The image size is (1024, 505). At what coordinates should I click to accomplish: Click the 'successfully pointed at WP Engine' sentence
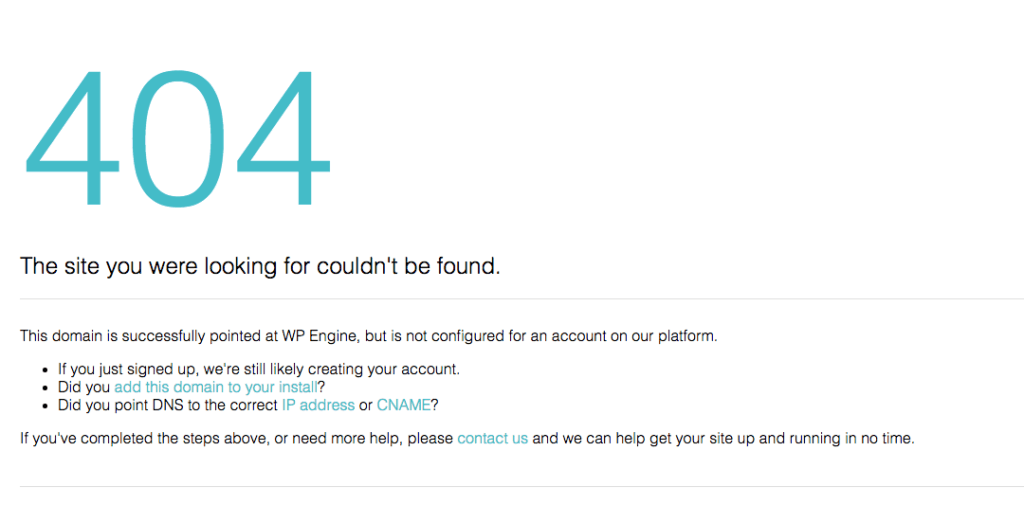click(x=369, y=336)
